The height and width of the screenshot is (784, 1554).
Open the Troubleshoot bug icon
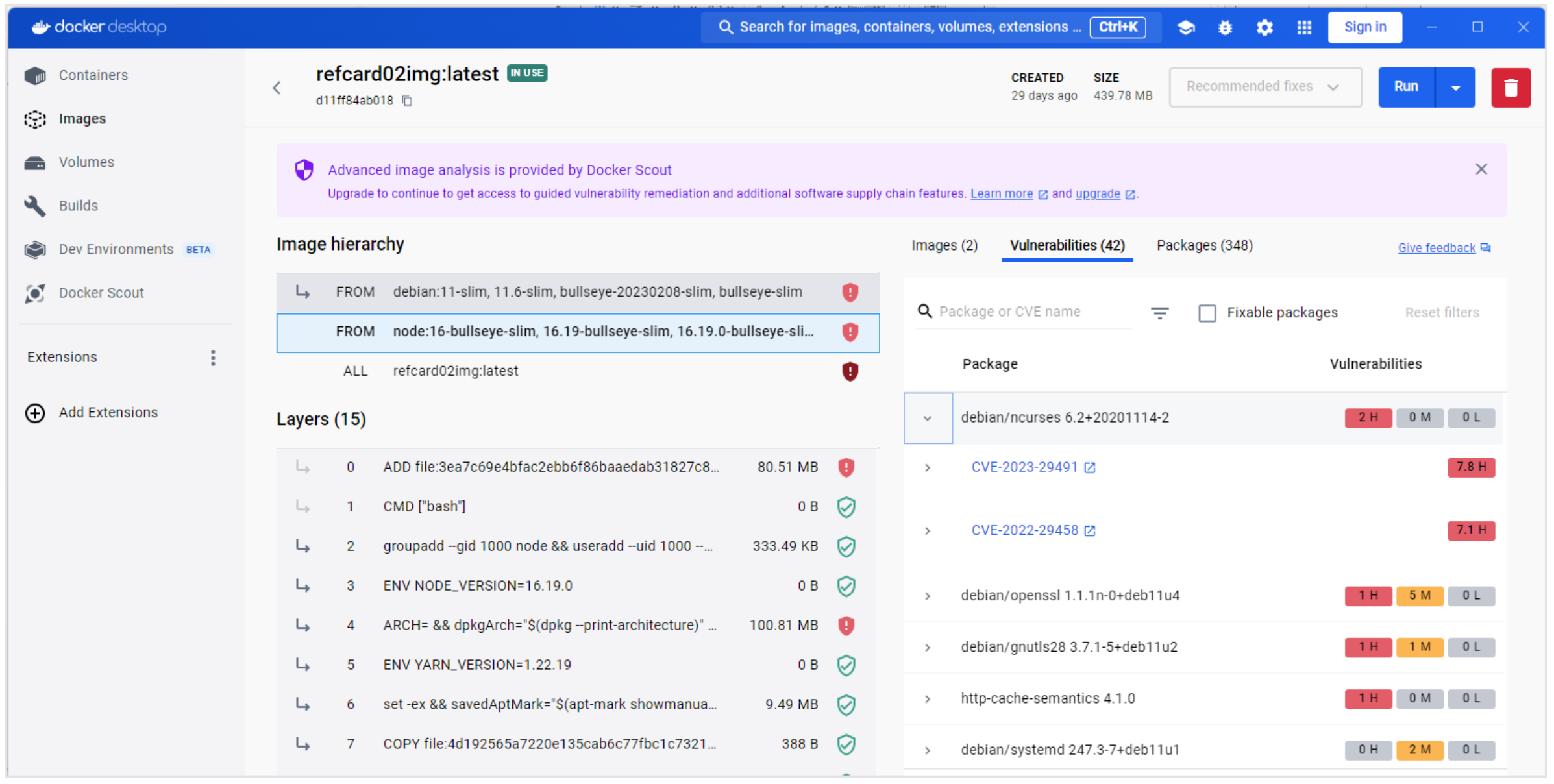(x=1225, y=27)
